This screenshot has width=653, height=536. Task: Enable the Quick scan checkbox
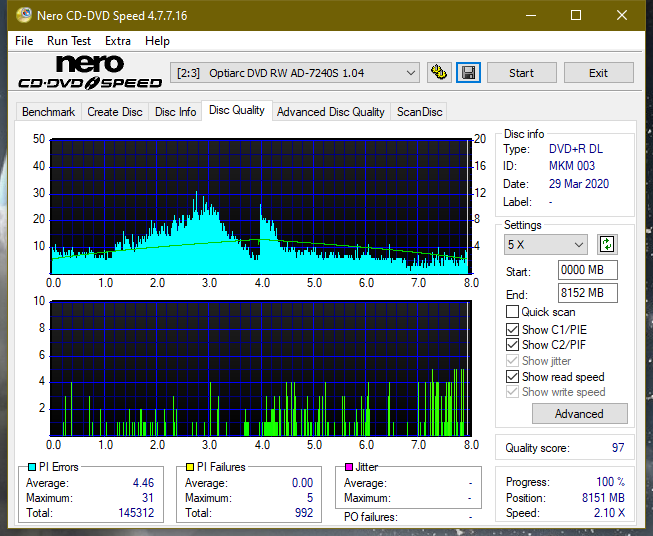(512, 312)
